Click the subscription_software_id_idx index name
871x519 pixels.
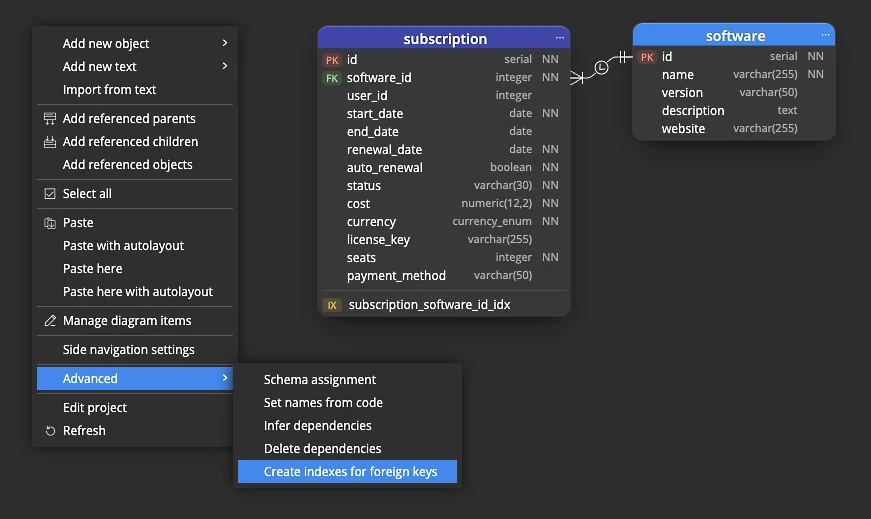coord(429,305)
